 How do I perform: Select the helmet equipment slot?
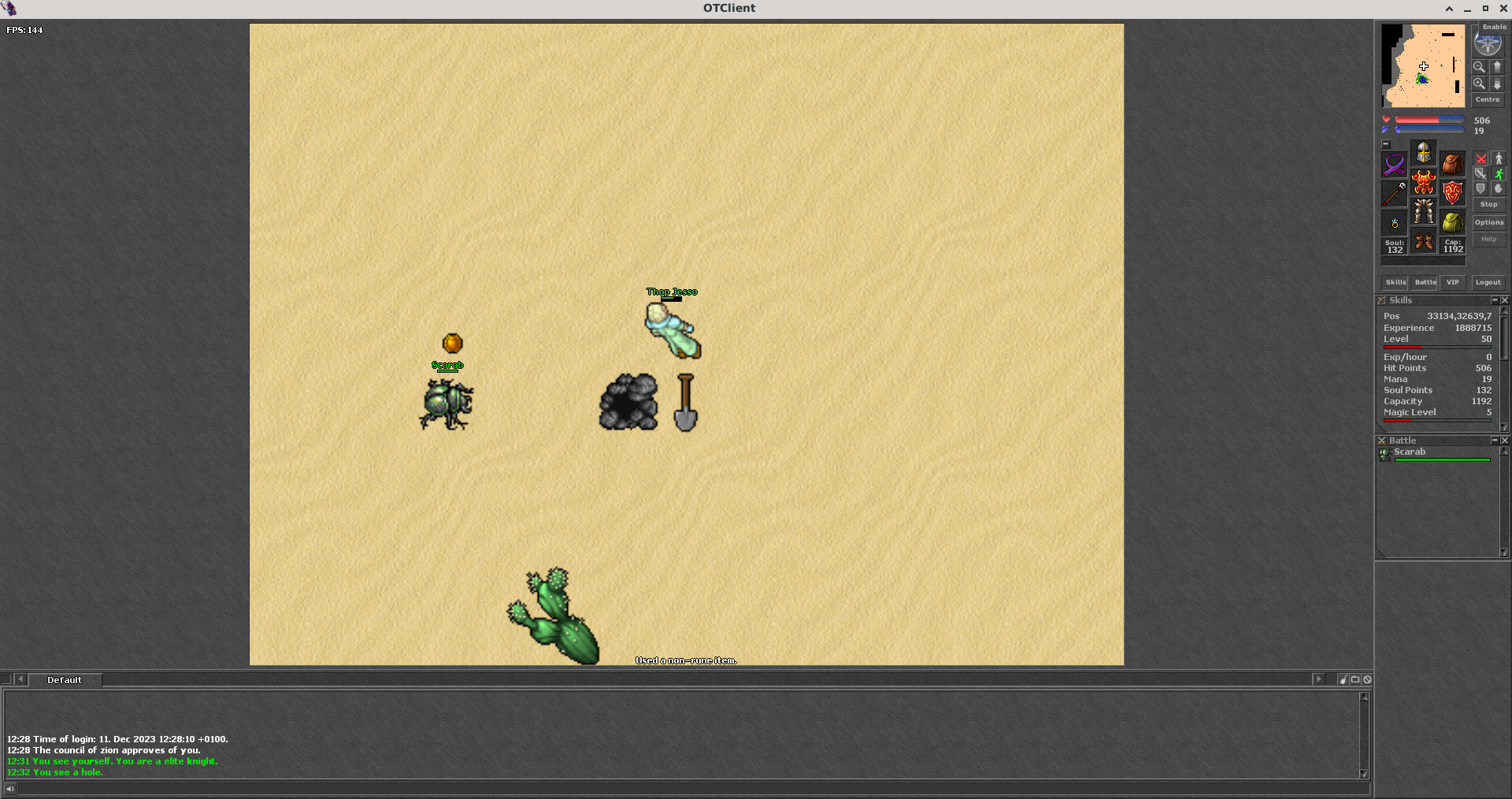coord(1423,153)
